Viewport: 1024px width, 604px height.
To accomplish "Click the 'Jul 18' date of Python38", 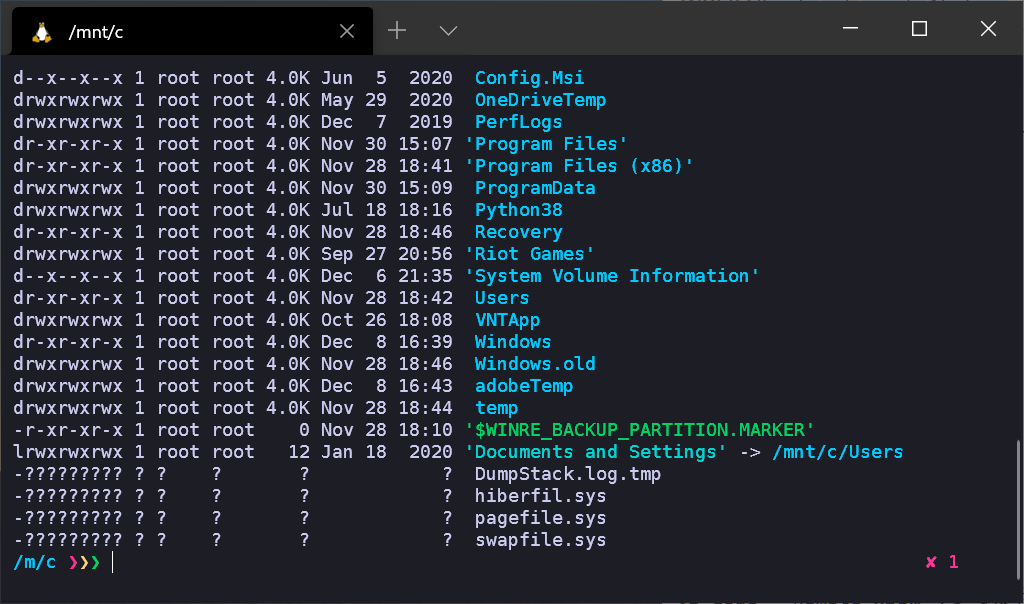I will pos(353,210).
